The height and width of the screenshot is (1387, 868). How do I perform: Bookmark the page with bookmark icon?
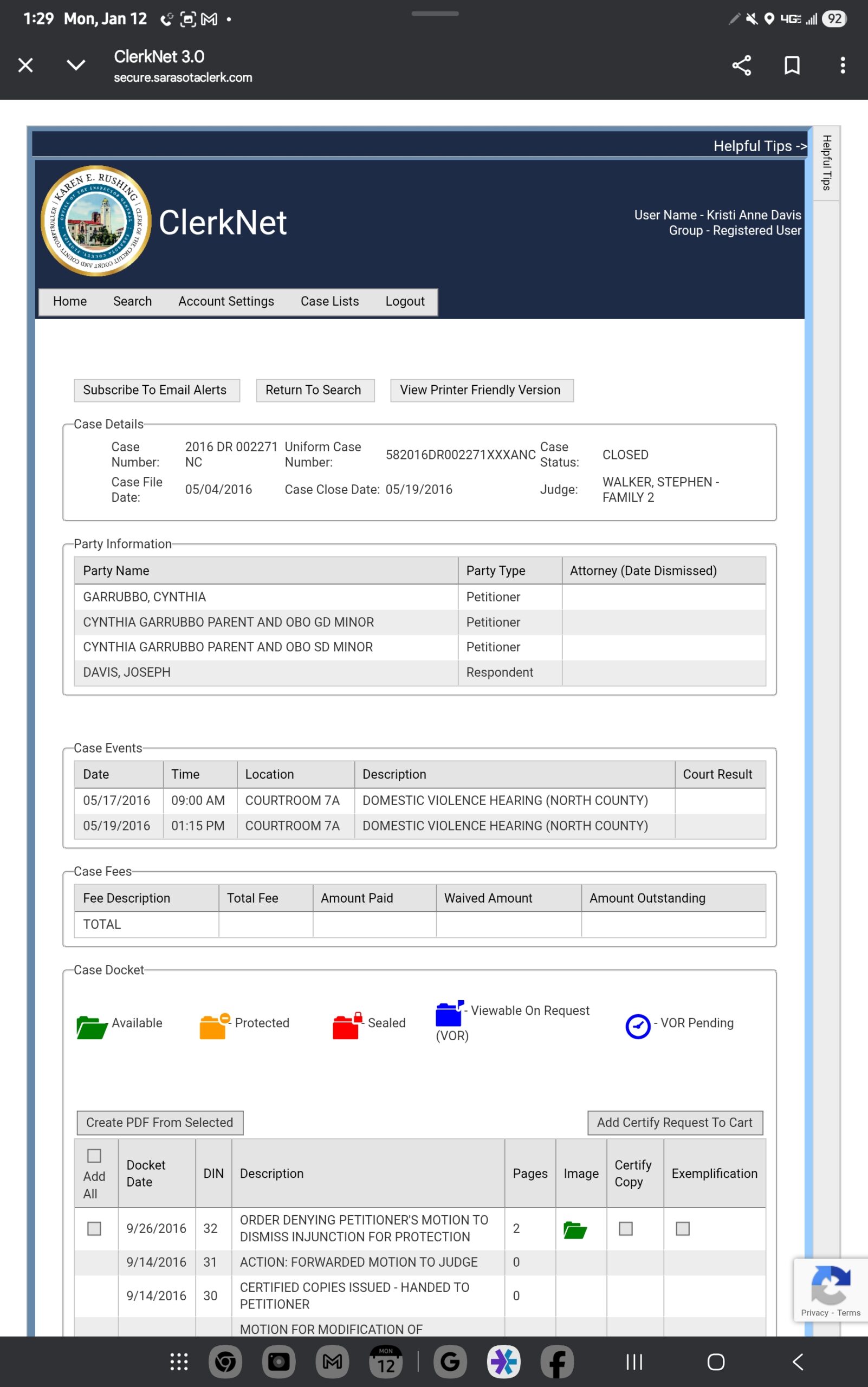pos(792,65)
